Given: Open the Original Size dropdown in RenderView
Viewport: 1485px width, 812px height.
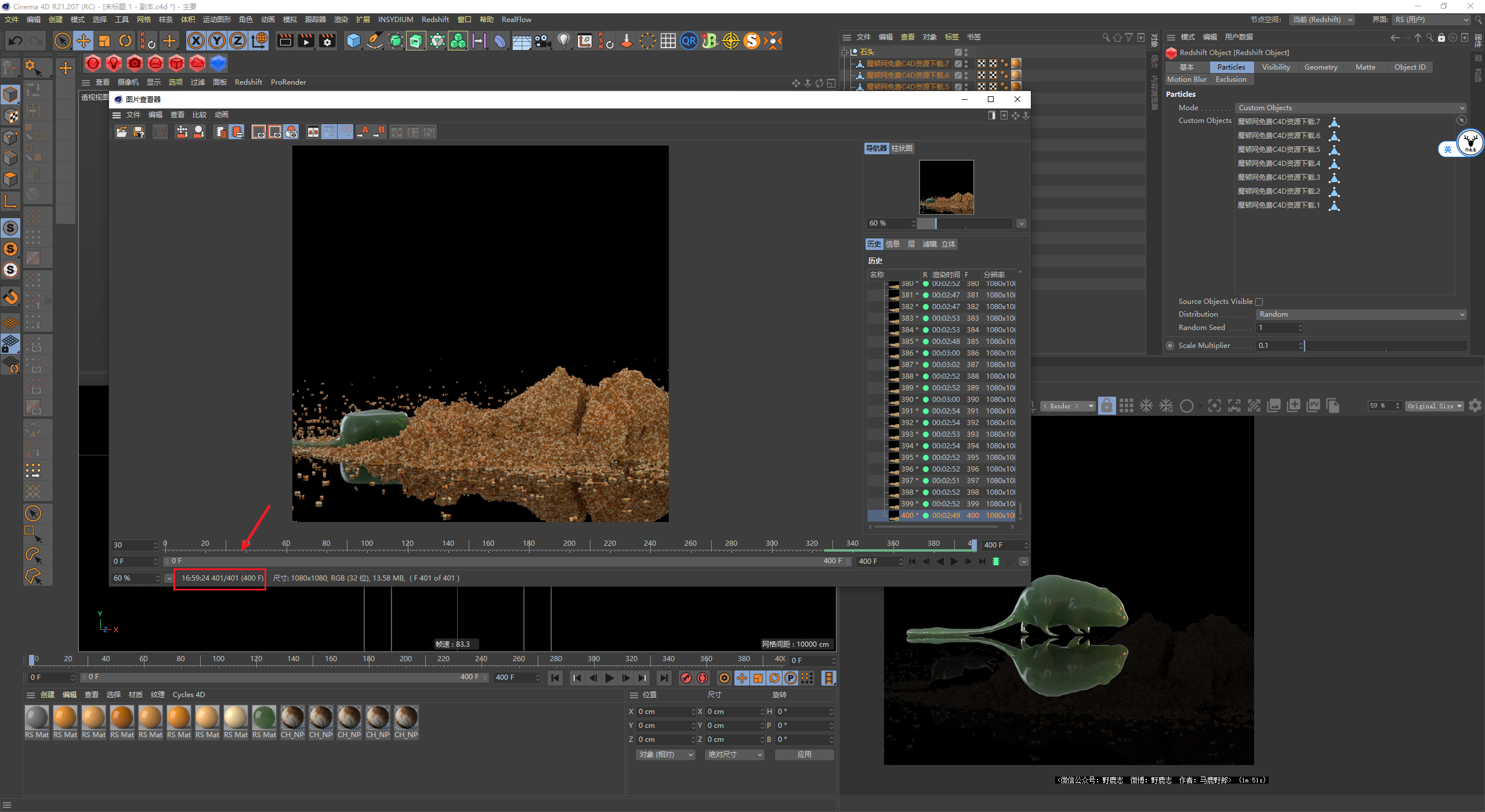Looking at the screenshot, I should 1434,406.
